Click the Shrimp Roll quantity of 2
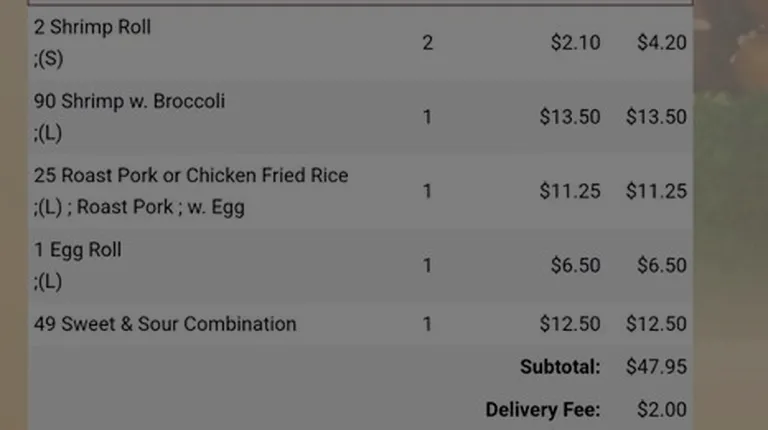Image resolution: width=768 pixels, height=430 pixels. click(428, 43)
